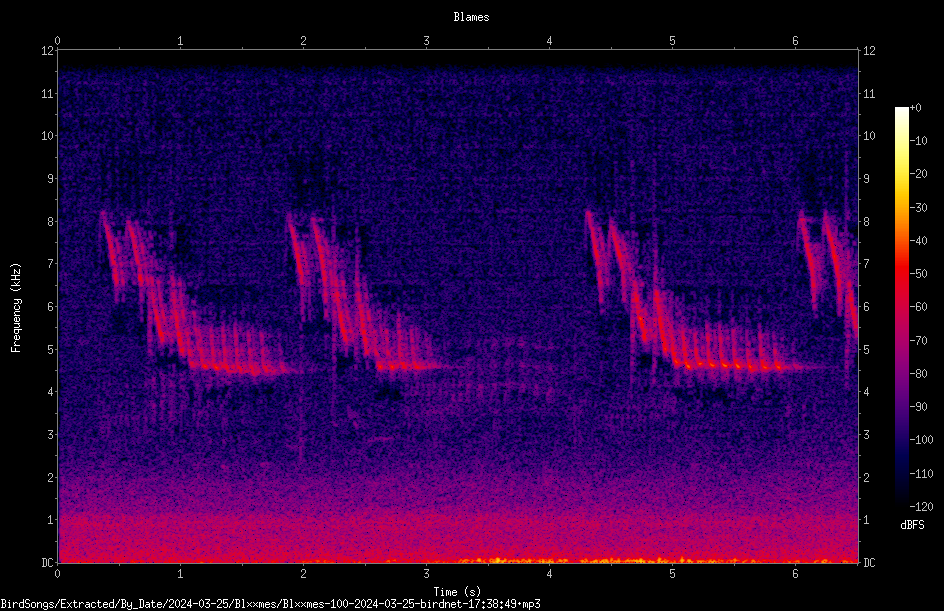This screenshot has width=944, height=611.
Task: Click the Time (s) axis label
Action: 457,592
